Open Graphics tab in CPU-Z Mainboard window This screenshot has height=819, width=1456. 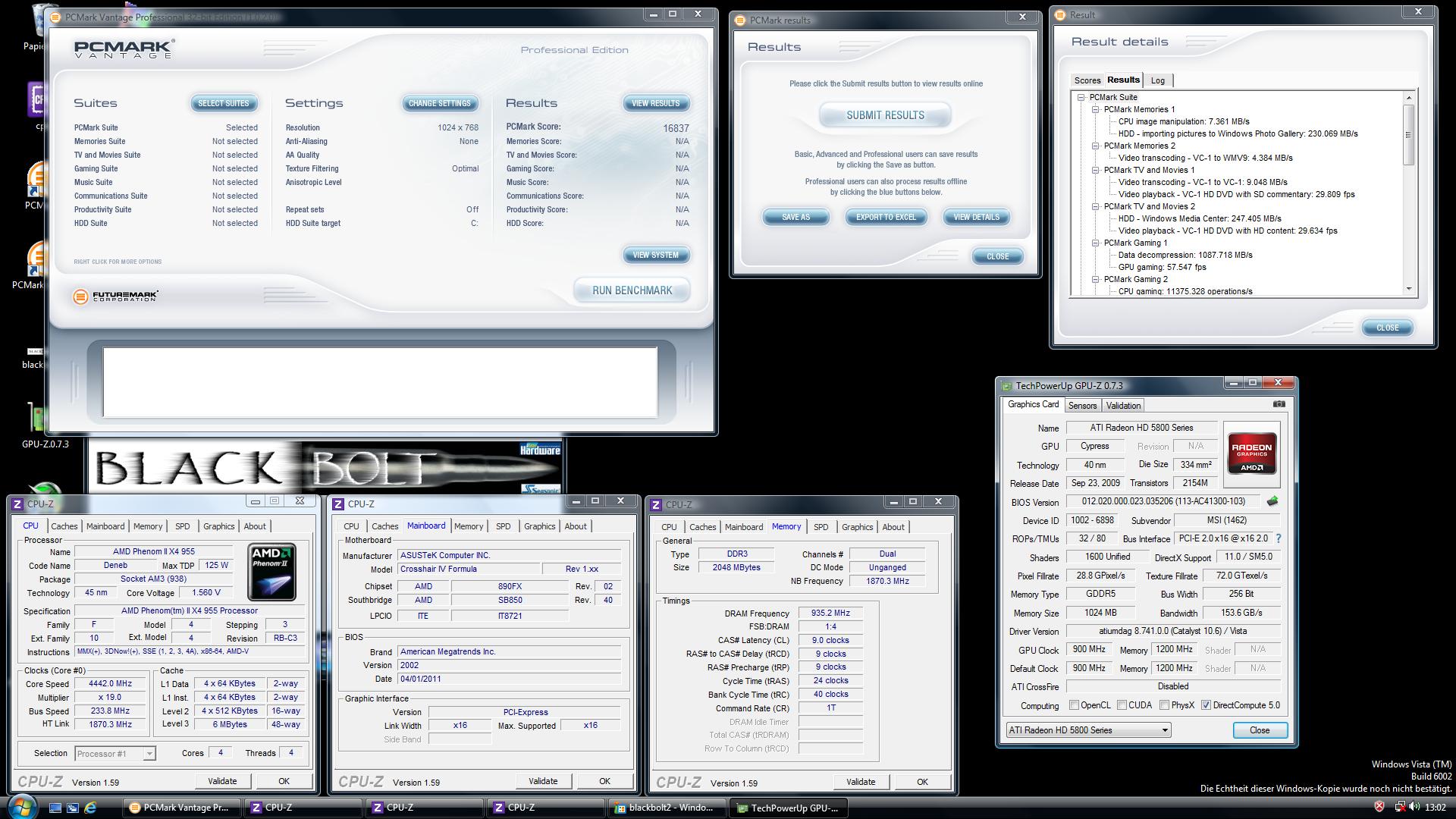(x=539, y=526)
